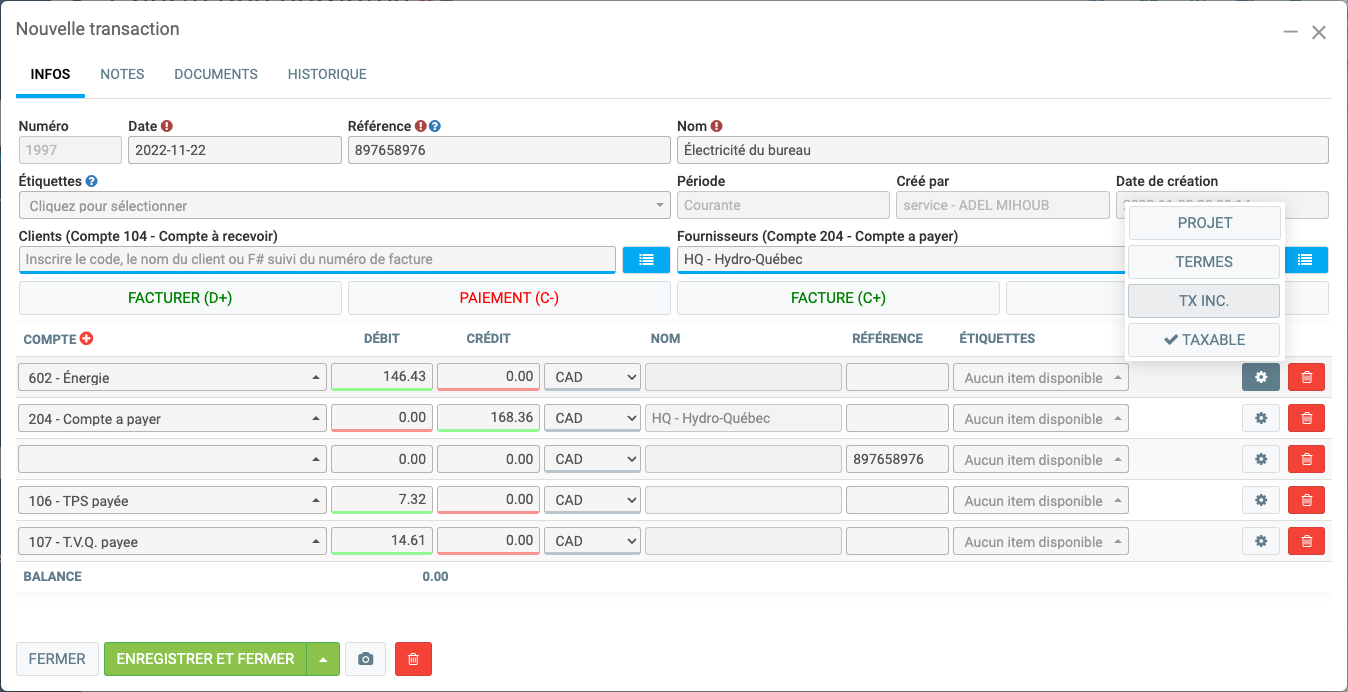The width and height of the screenshot is (1348, 692).
Task: Delete the 602 - Énergie row
Action: pyautogui.click(x=1306, y=377)
